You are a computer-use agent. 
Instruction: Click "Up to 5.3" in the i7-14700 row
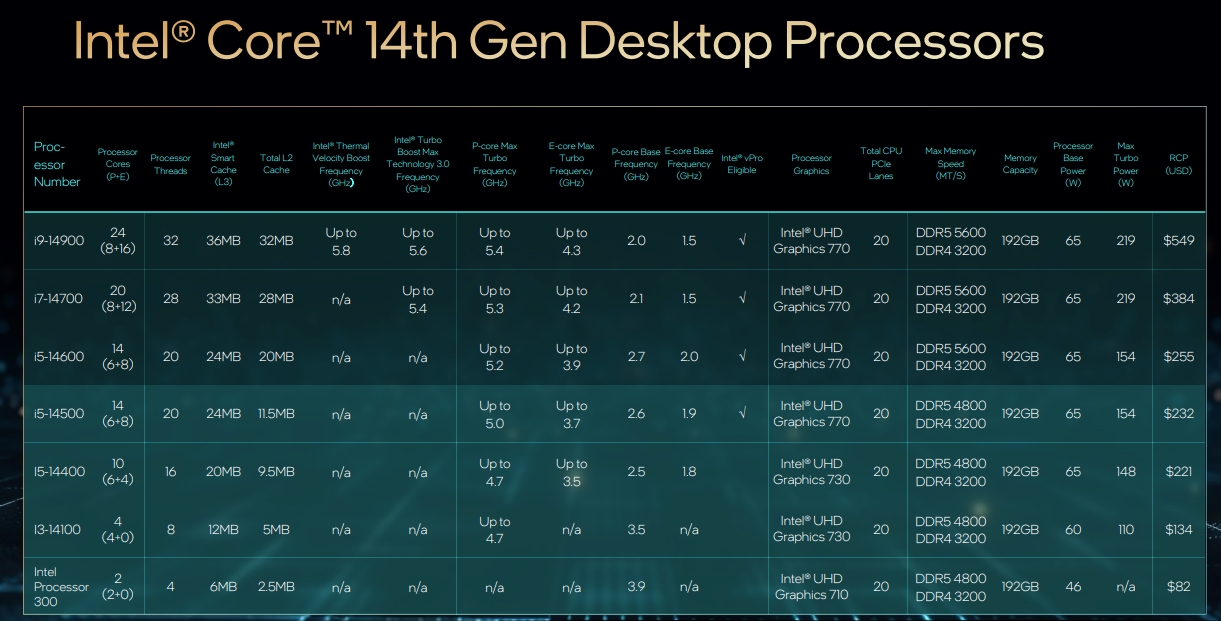(x=495, y=299)
